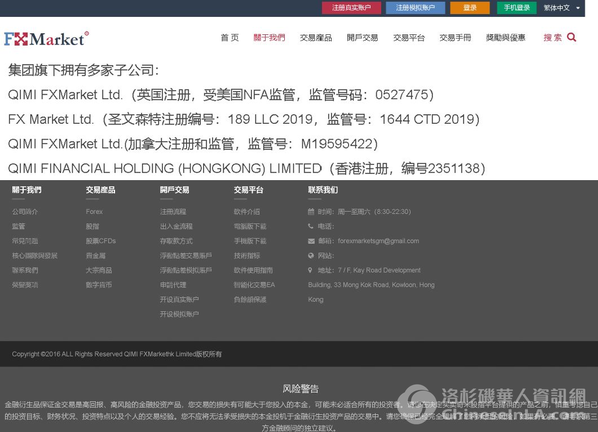Click the 開戶交易 footer column heading
Image resolution: width=598 pixels, height=432 pixels.
(174, 190)
